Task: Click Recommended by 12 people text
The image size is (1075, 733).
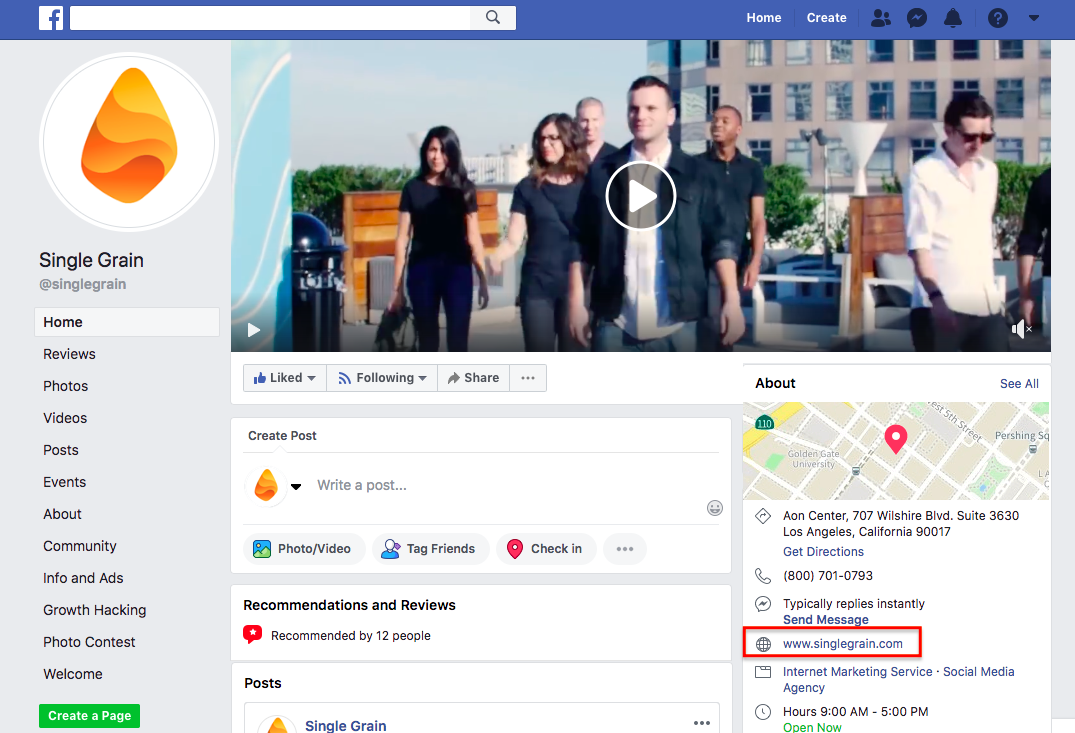Action: pyautogui.click(x=350, y=636)
